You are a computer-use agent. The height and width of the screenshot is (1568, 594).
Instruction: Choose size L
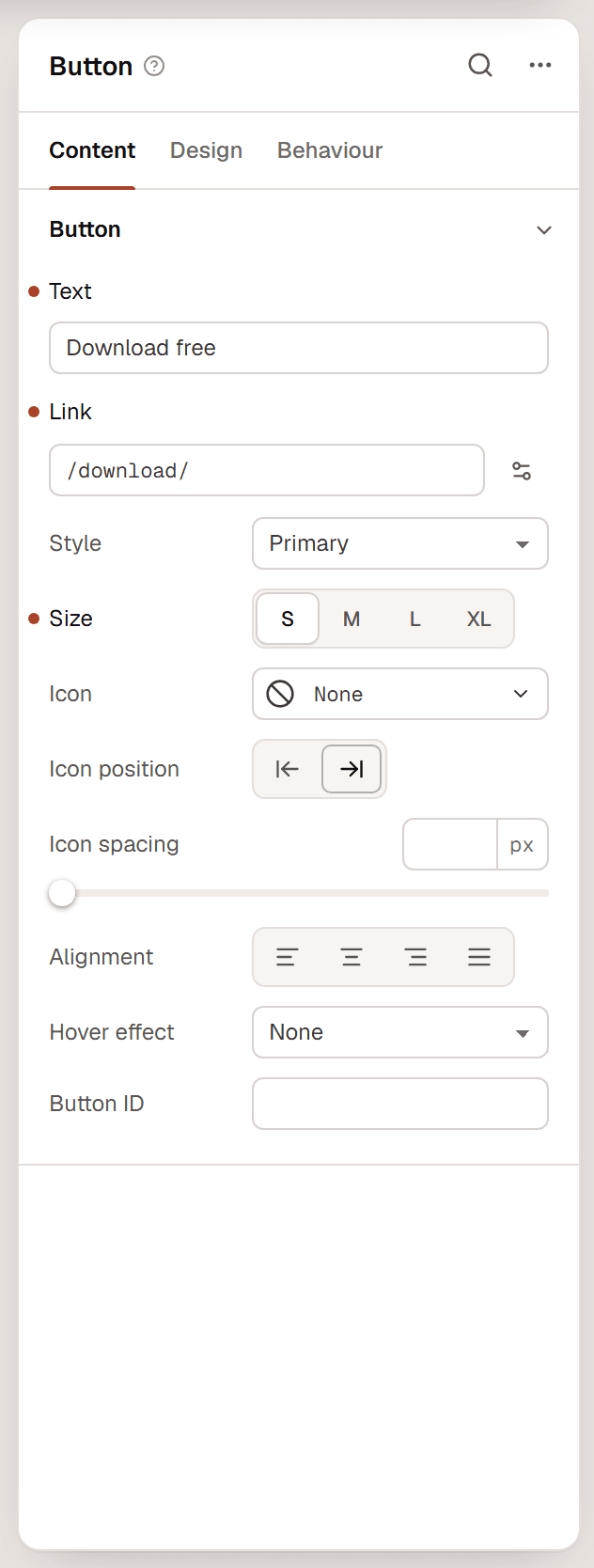pyautogui.click(x=414, y=619)
